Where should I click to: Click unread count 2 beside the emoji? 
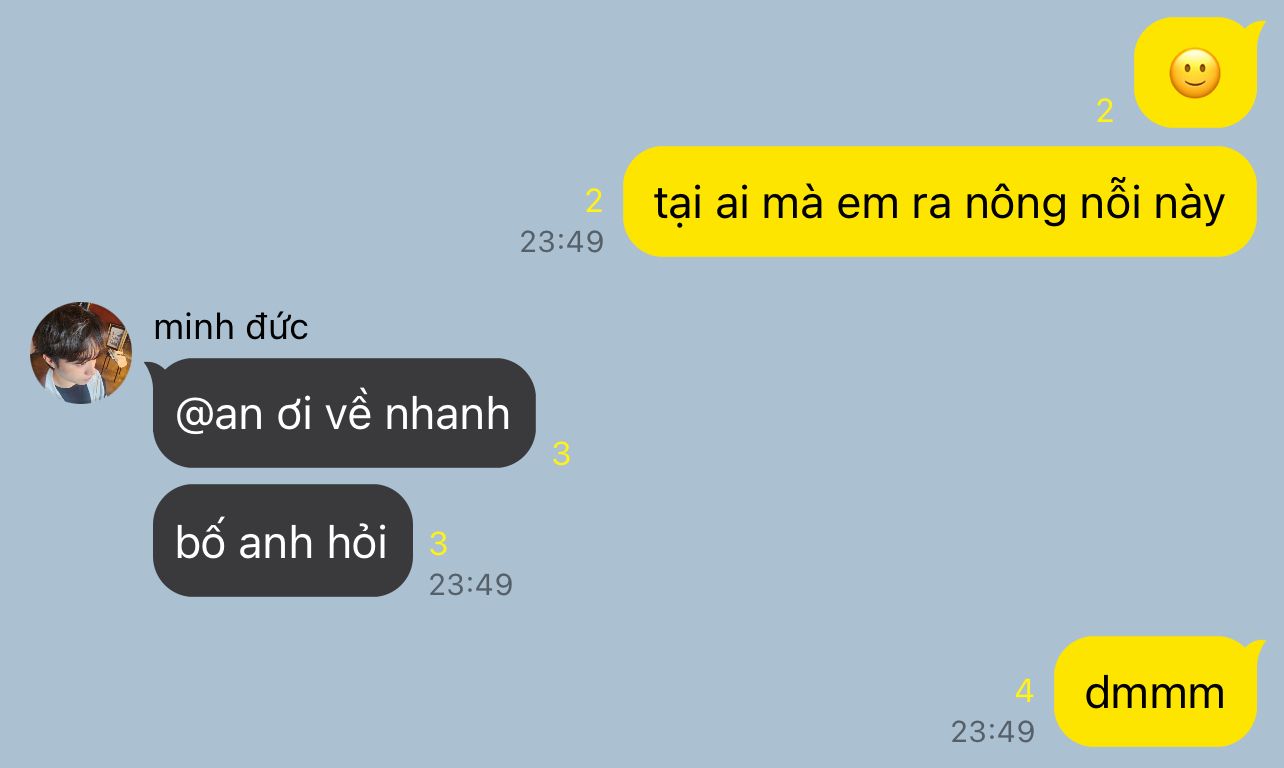click(1105, 111)
